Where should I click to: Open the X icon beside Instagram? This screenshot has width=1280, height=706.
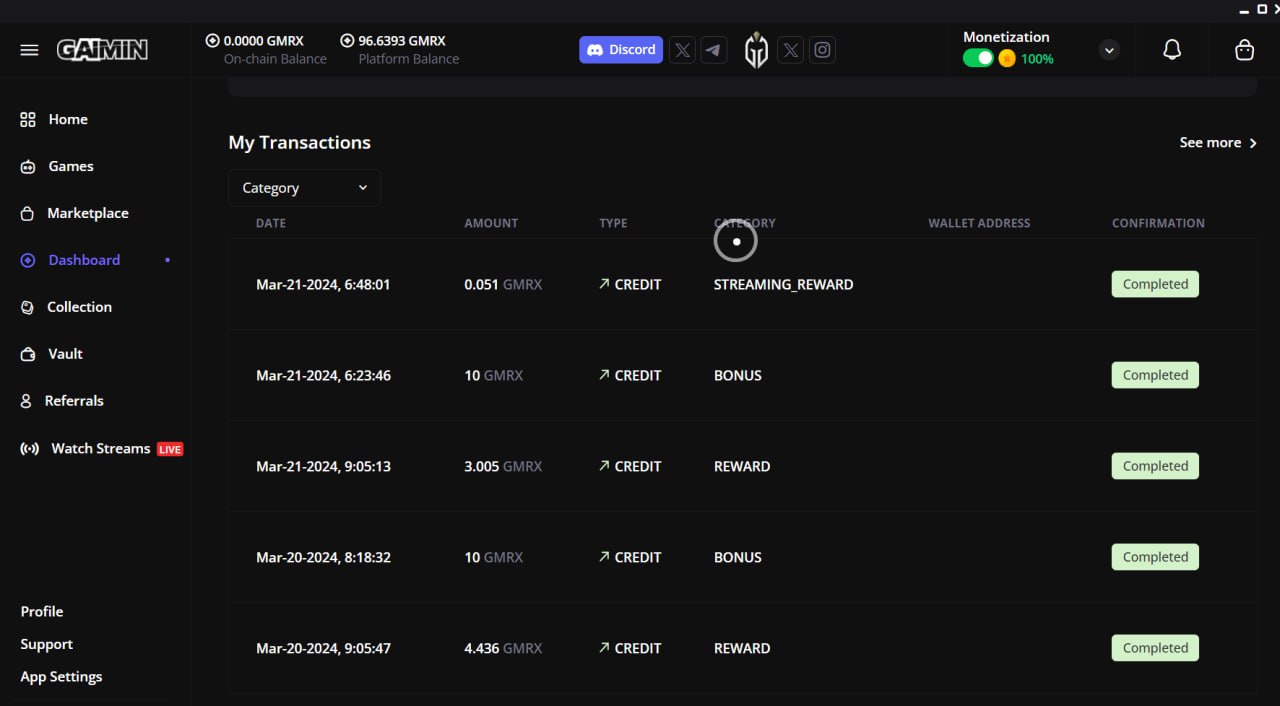pos(790,50)
